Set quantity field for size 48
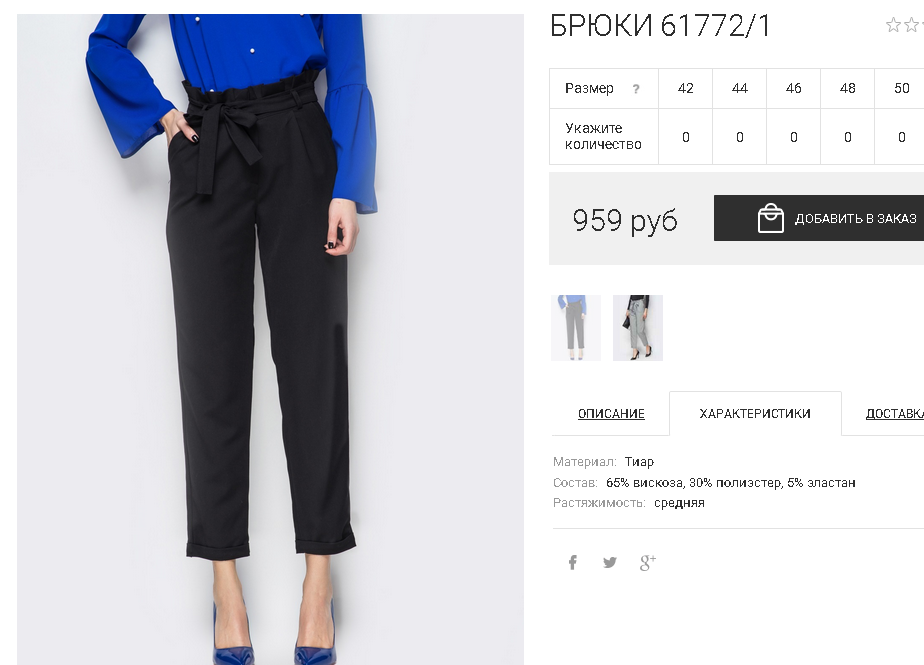 [847, 137]
